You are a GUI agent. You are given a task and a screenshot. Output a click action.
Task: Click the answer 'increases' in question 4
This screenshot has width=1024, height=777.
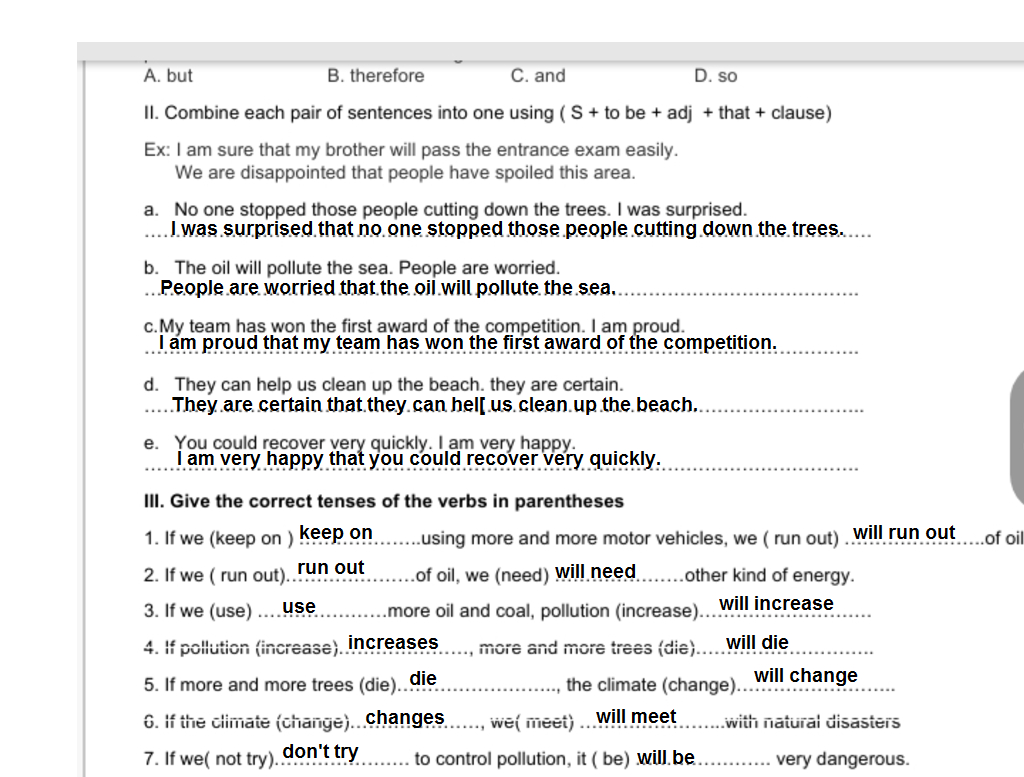(x=392, y=642)
